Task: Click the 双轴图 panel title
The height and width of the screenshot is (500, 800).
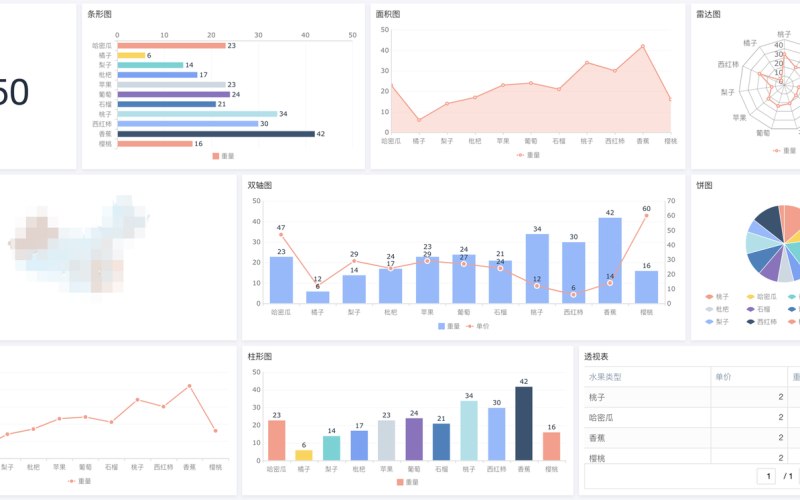Action: coord(260,185)
